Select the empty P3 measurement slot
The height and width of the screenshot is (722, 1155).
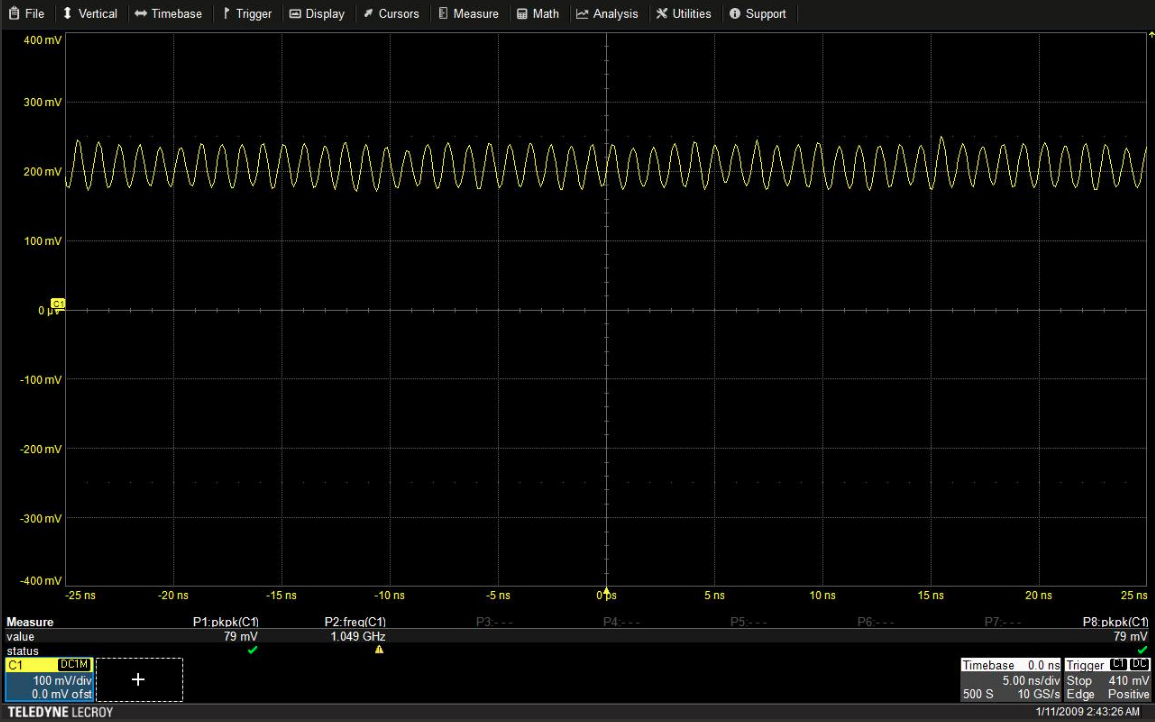coord(494,622)
